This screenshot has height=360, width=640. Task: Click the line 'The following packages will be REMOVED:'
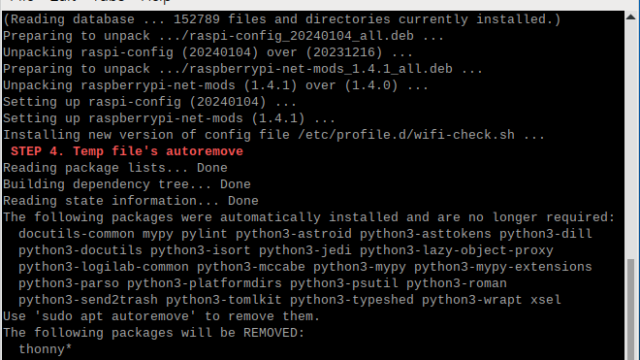tap(153, 333)
